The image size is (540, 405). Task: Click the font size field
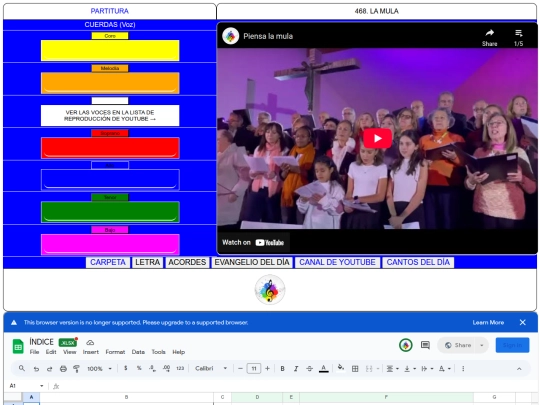pyautogui.click(x=254, y=368)
